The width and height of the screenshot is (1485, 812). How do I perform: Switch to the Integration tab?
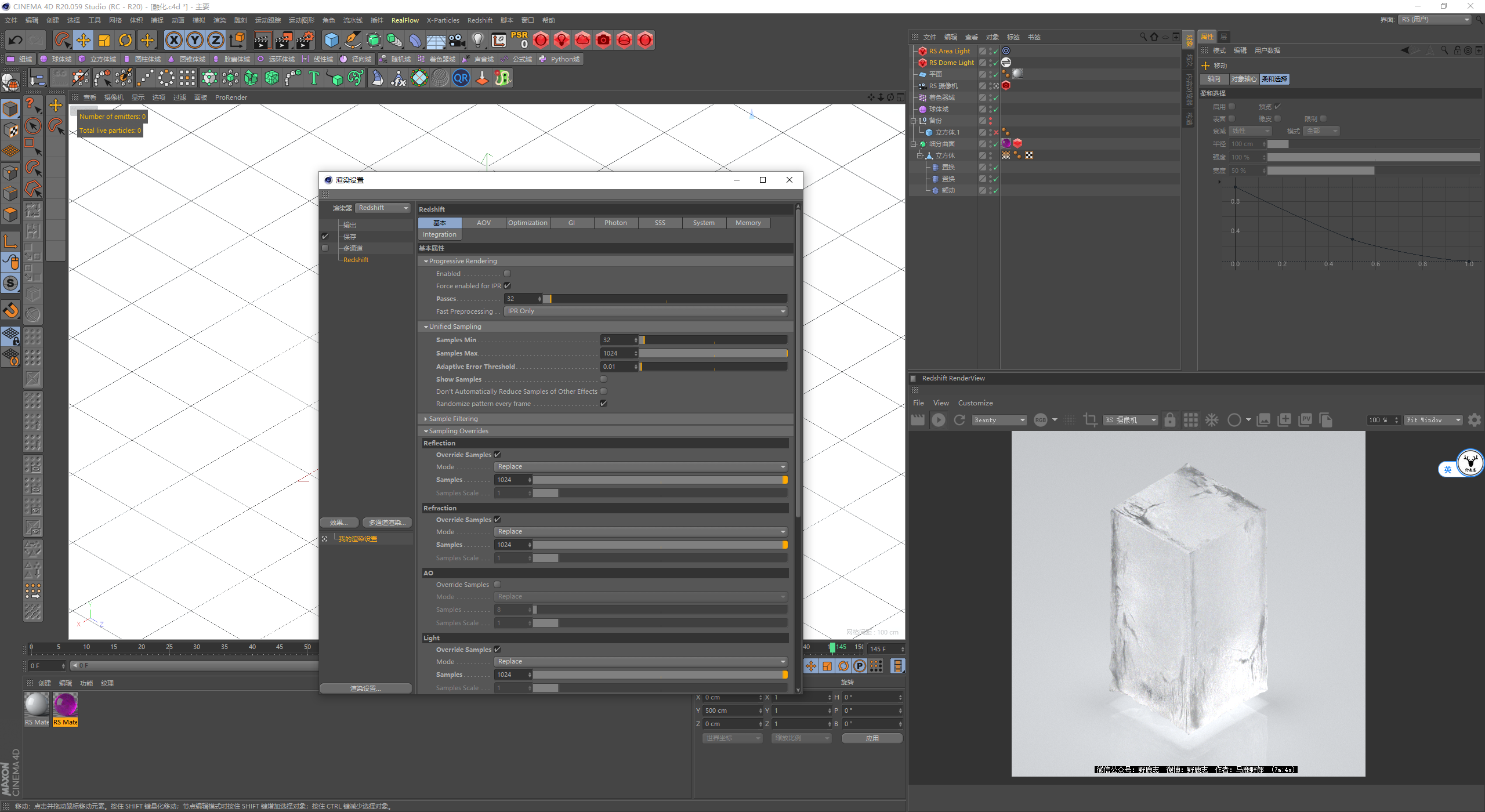coord(439,233)
